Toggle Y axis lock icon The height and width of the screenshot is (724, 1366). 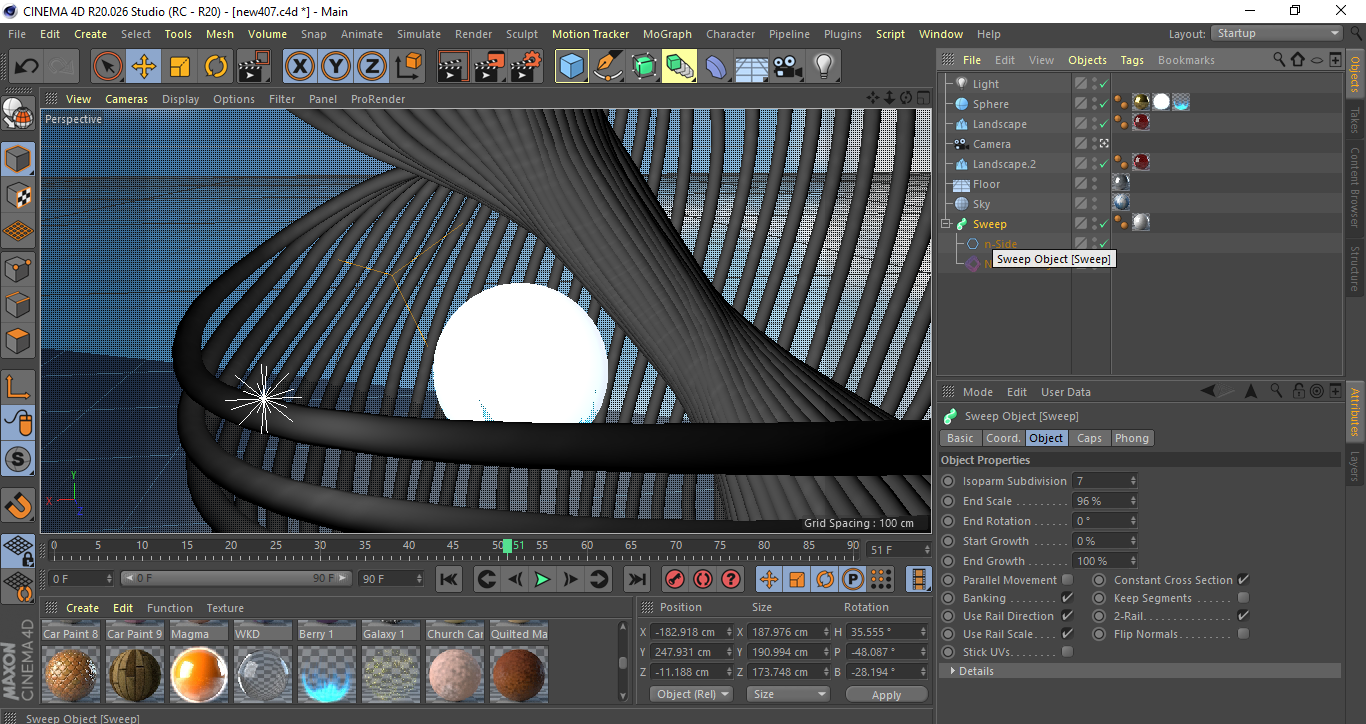tap(336, 67)
